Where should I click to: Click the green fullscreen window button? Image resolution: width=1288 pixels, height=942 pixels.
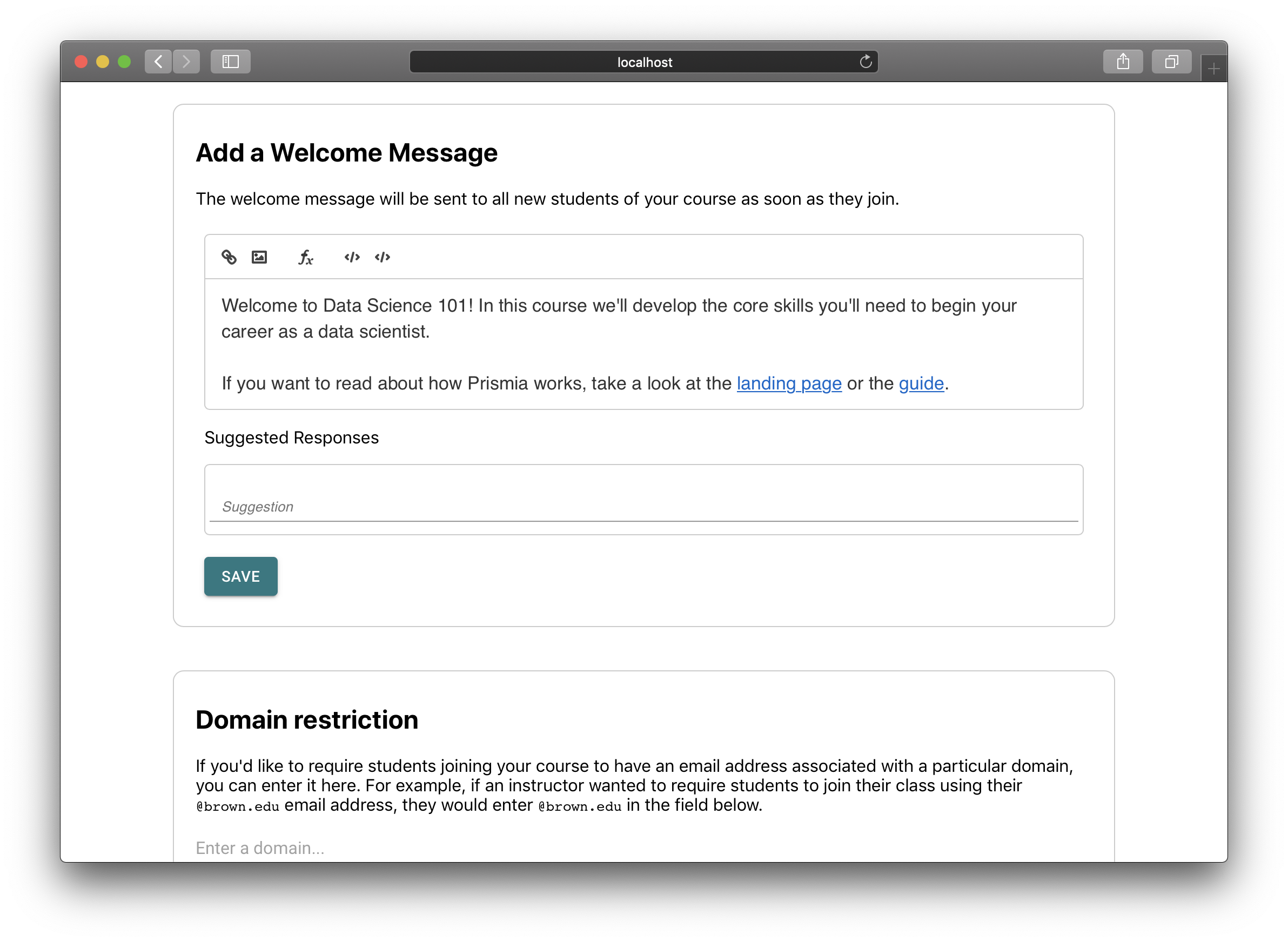coord(124,62)
